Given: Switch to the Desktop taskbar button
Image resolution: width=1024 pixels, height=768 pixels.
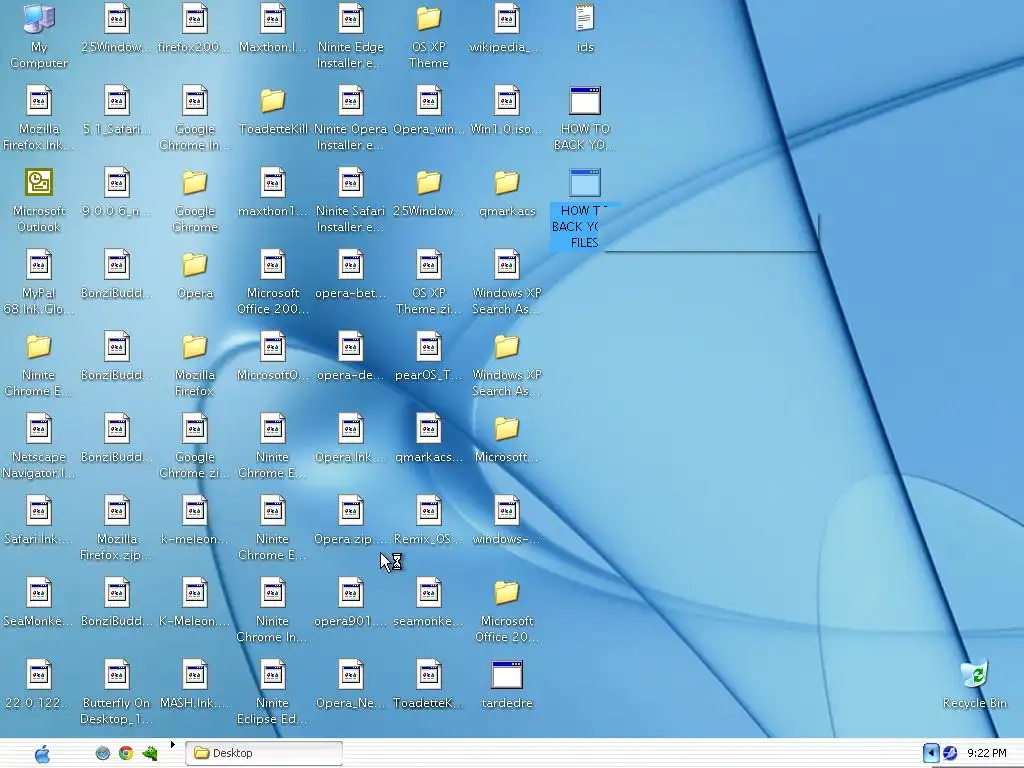Looking at the screenshot, I should [x=264, y=753].
